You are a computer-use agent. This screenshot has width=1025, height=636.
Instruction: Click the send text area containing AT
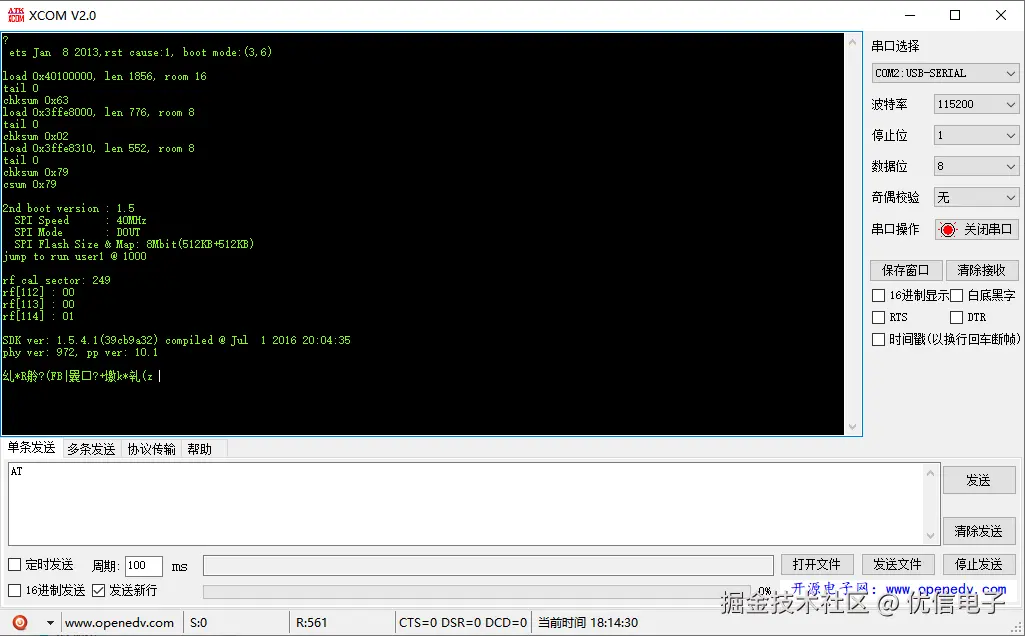[x=465, y=504]
